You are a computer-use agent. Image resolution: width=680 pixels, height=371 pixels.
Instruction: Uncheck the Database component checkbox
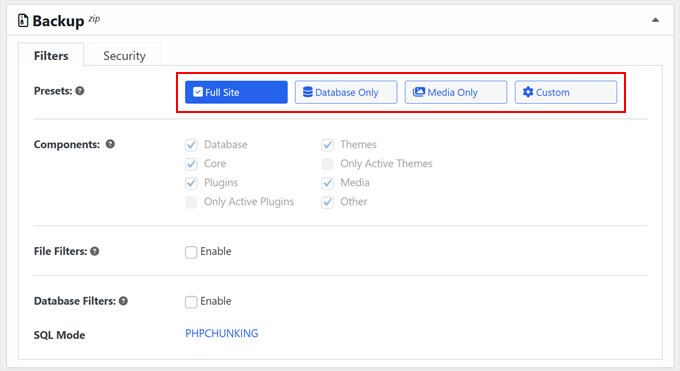click(191, 145)
